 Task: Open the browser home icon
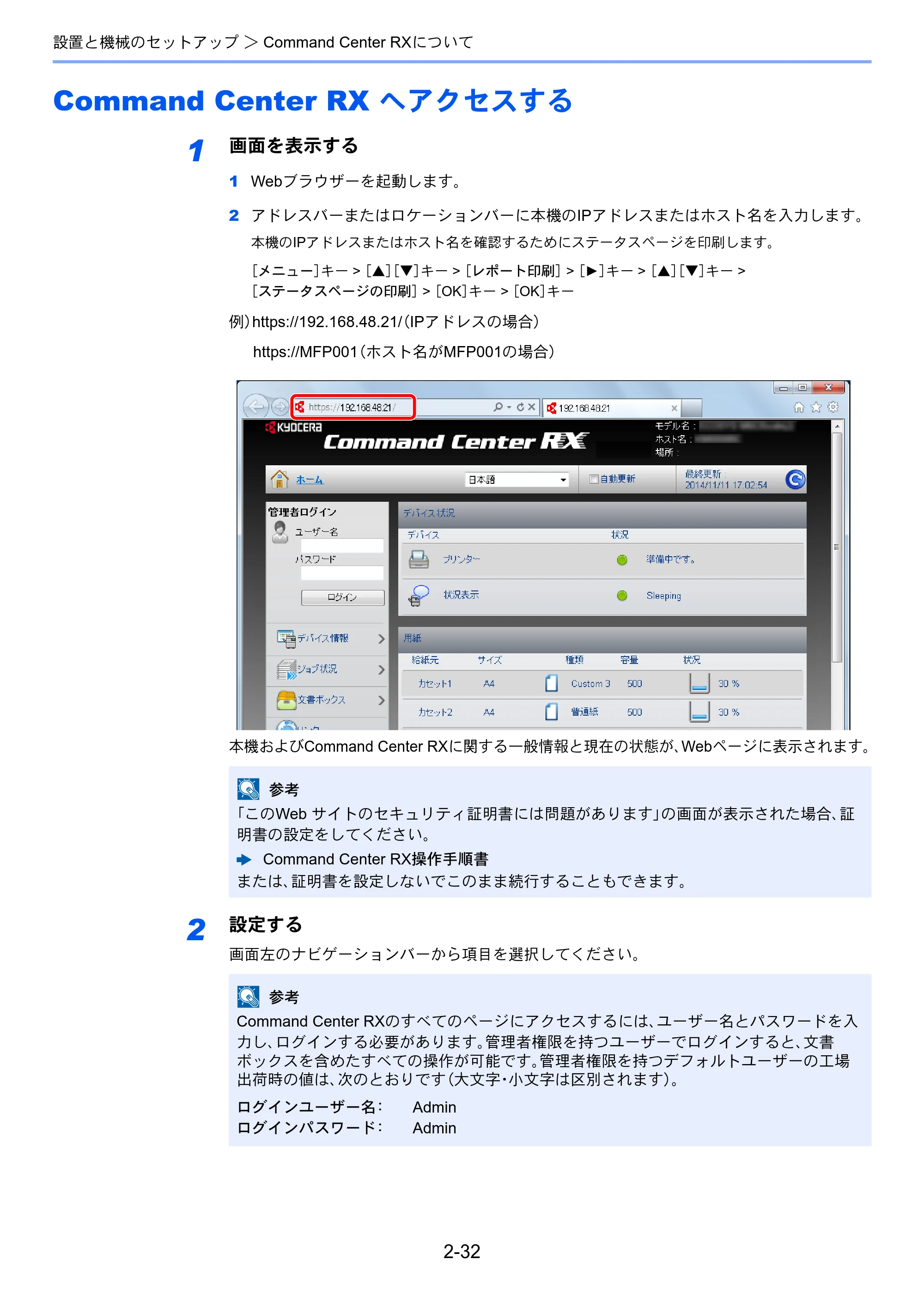(799, 408)
